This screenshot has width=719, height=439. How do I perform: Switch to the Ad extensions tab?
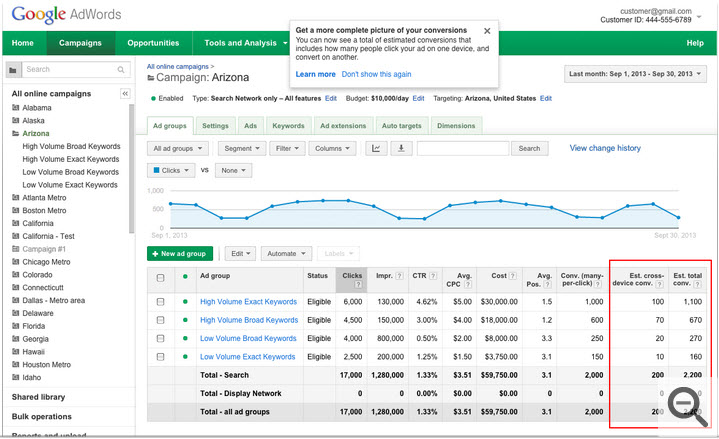point(343,126)
